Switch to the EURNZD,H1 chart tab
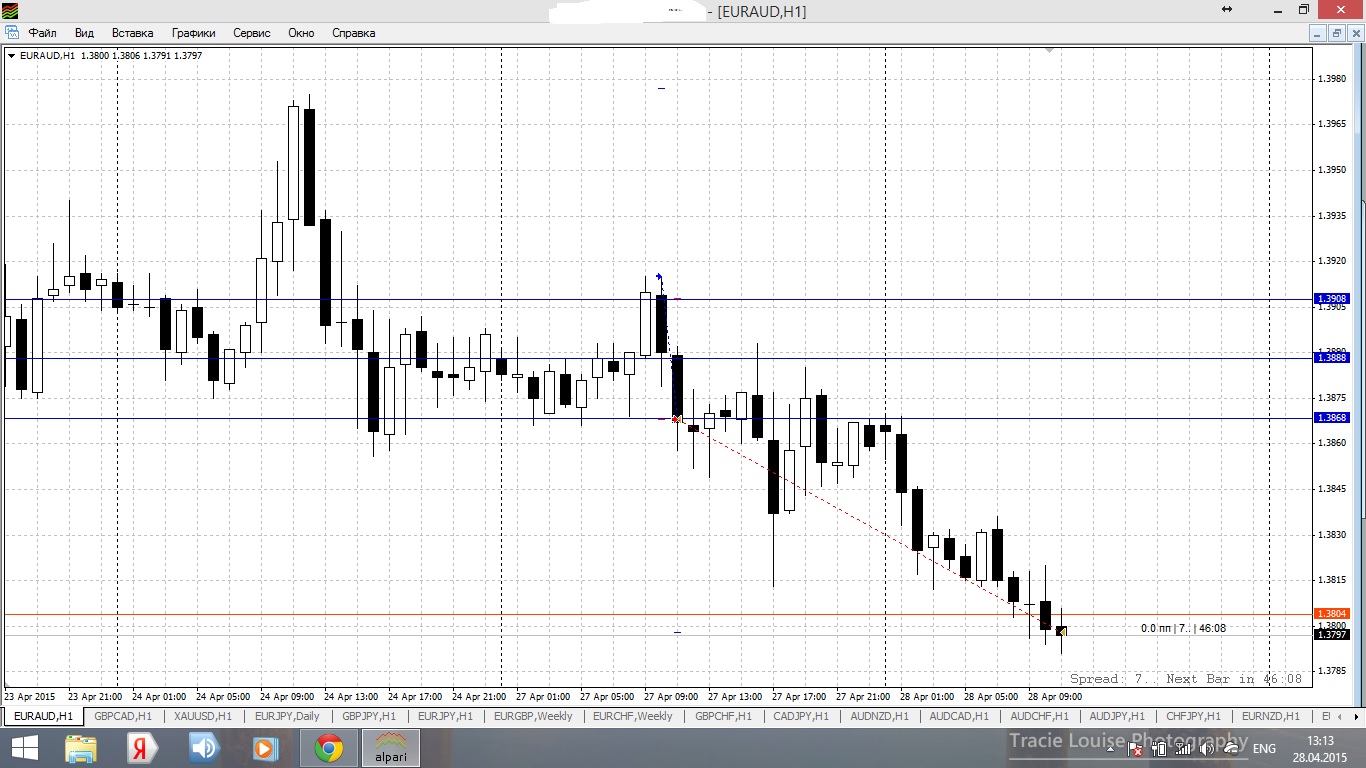This screenshot has height=768, width=1366. pyautogui.click(x=1270, y=716)
